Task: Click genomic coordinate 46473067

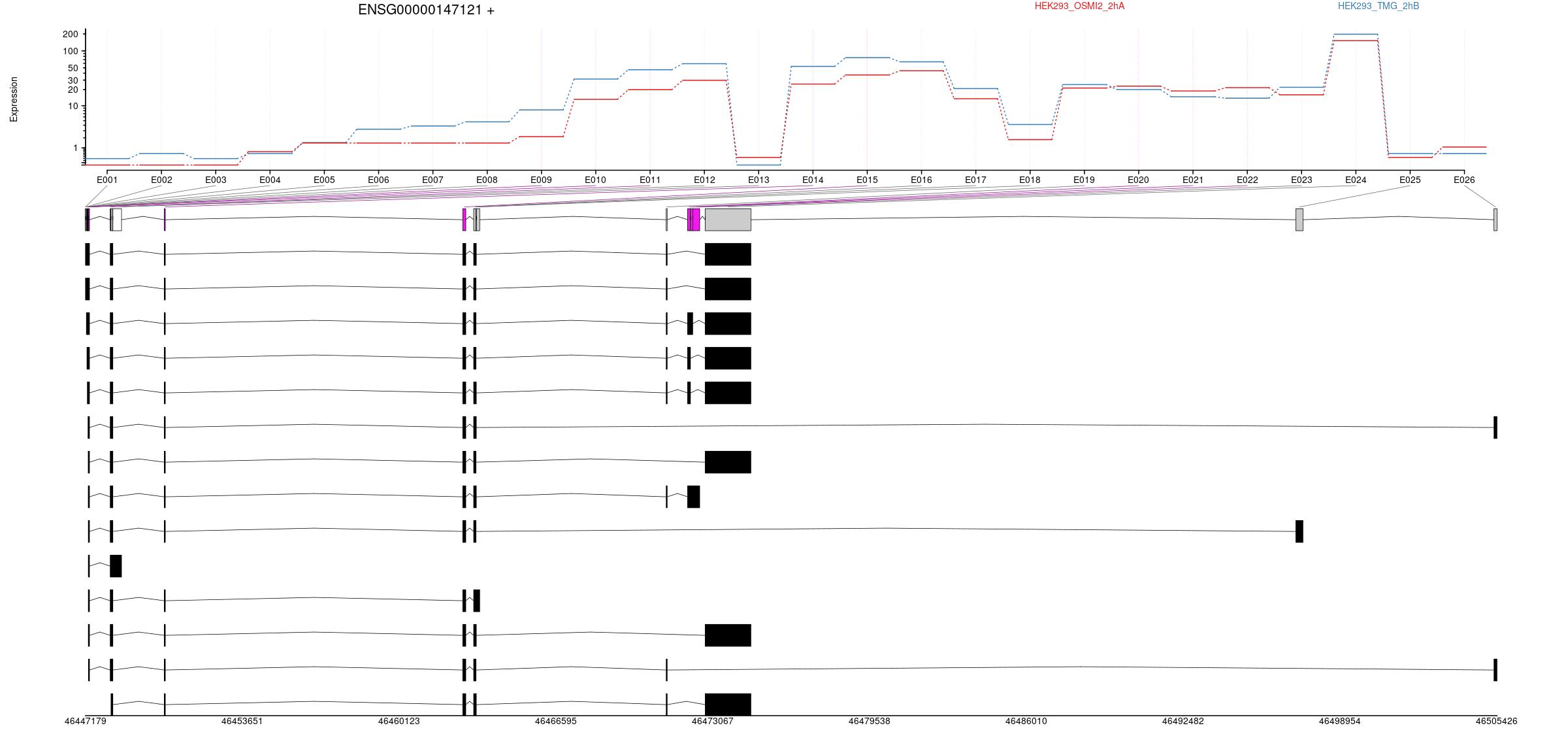Action: pyautogui.click(x=713, y=721)
